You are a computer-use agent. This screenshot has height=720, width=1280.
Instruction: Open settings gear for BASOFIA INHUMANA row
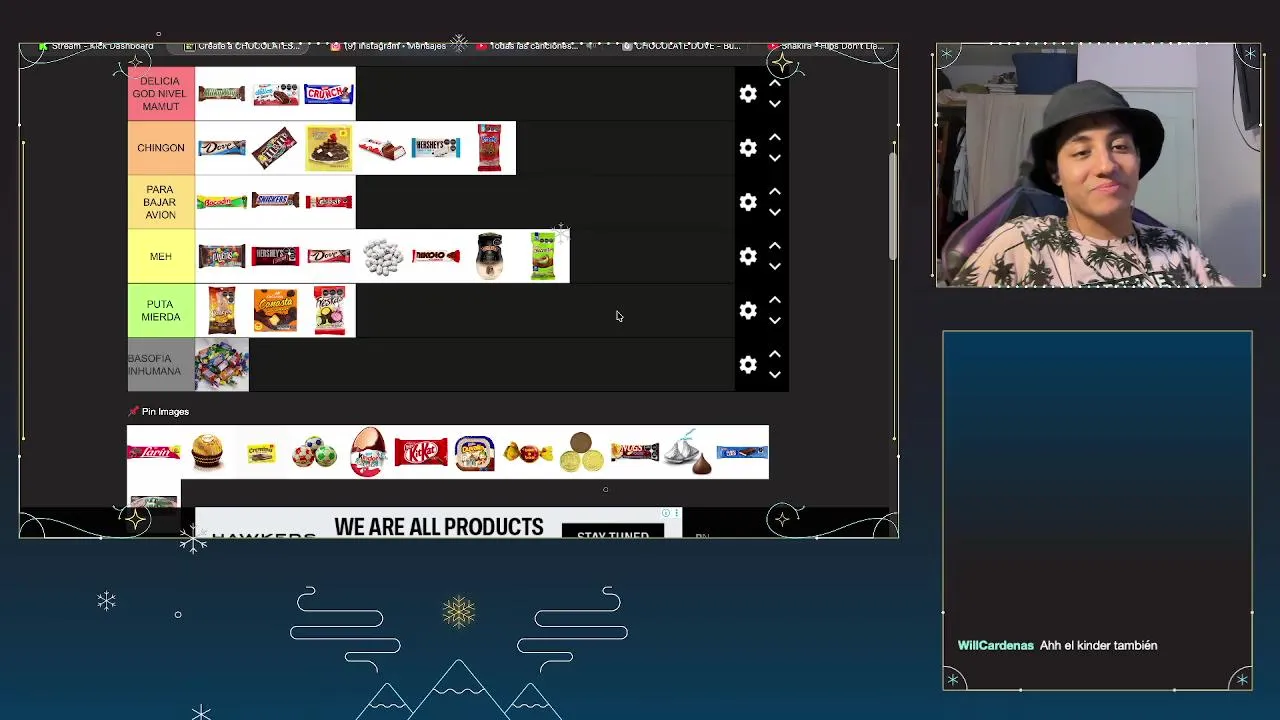click(748, 365)
